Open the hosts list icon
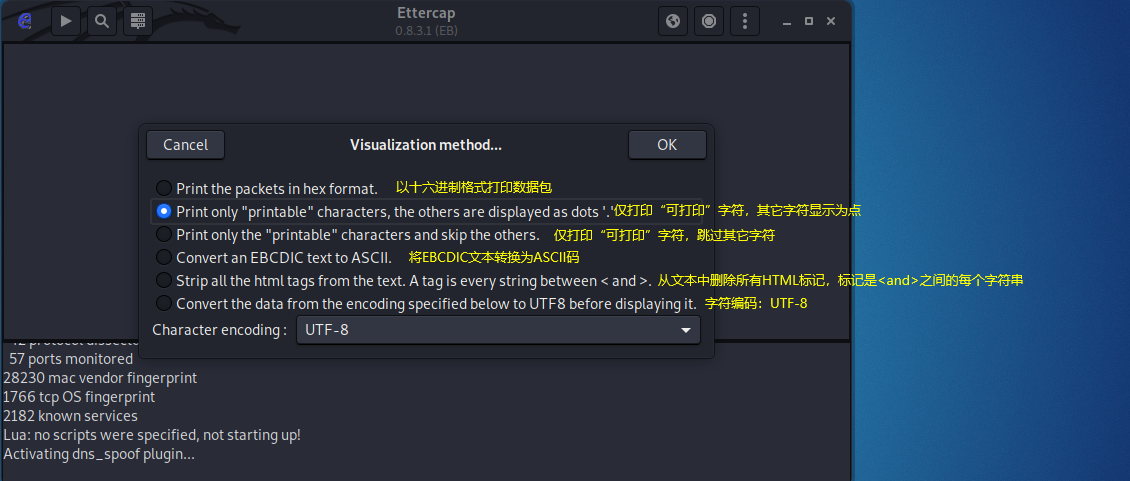1130x481 pixels. 137,21
